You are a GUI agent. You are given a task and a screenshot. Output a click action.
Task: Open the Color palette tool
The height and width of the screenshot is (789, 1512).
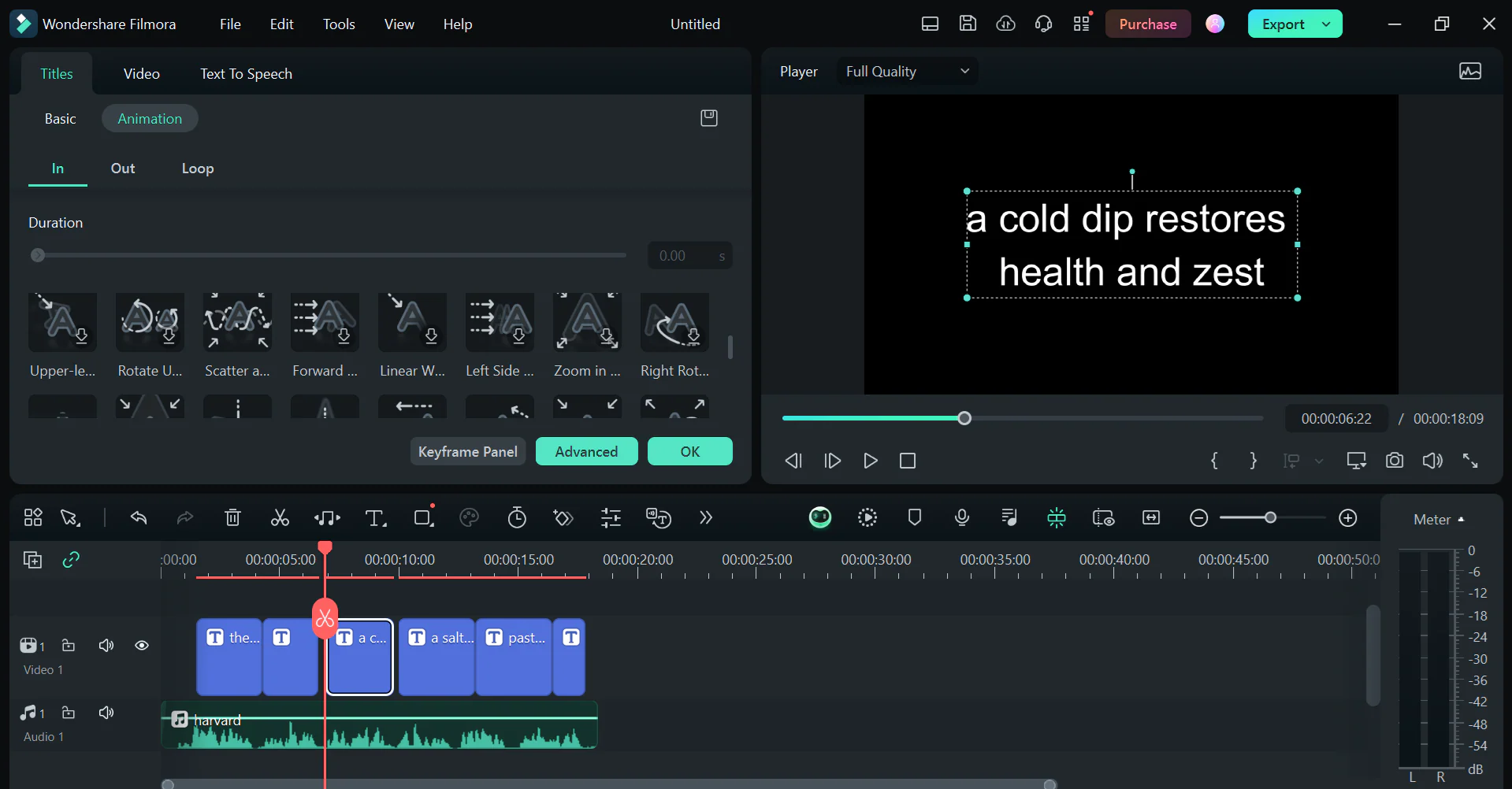point(469,518)
